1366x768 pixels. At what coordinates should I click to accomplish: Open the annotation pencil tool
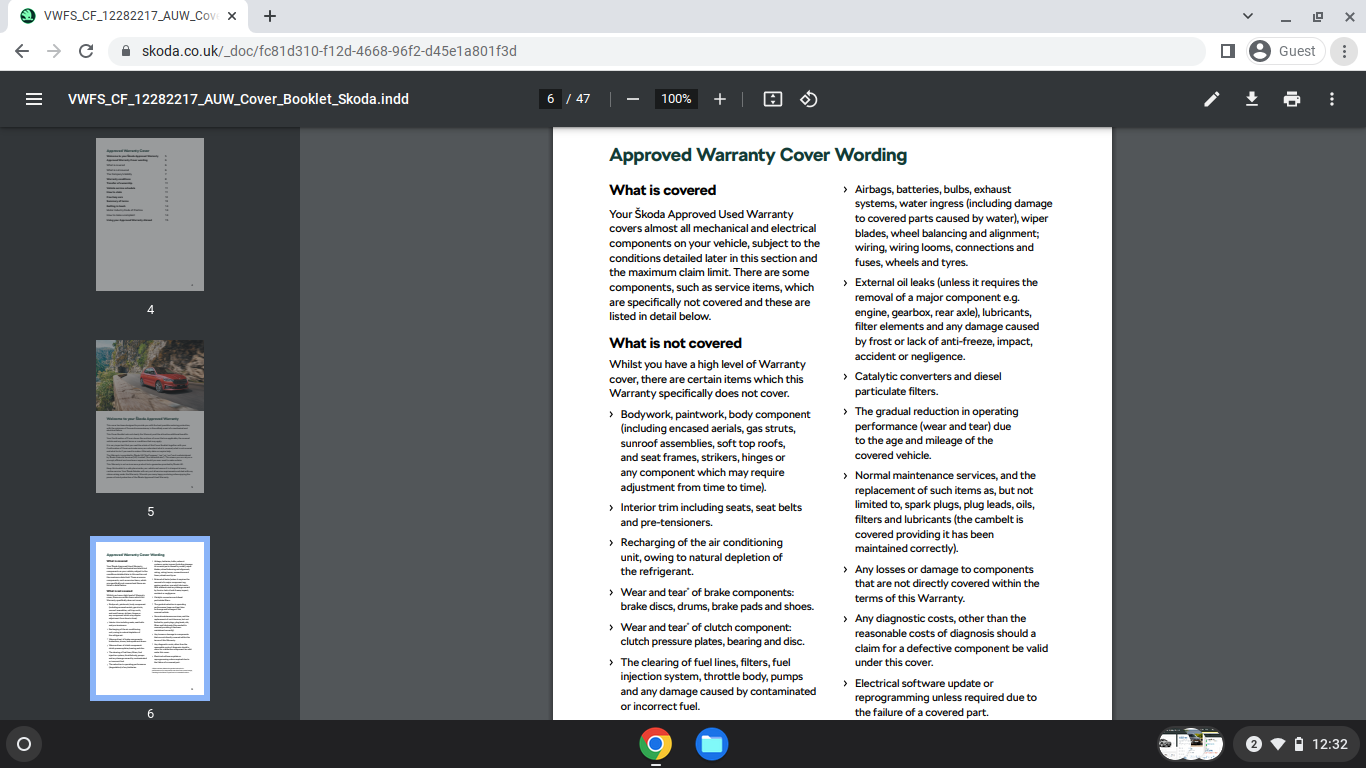pos(1212,99)
